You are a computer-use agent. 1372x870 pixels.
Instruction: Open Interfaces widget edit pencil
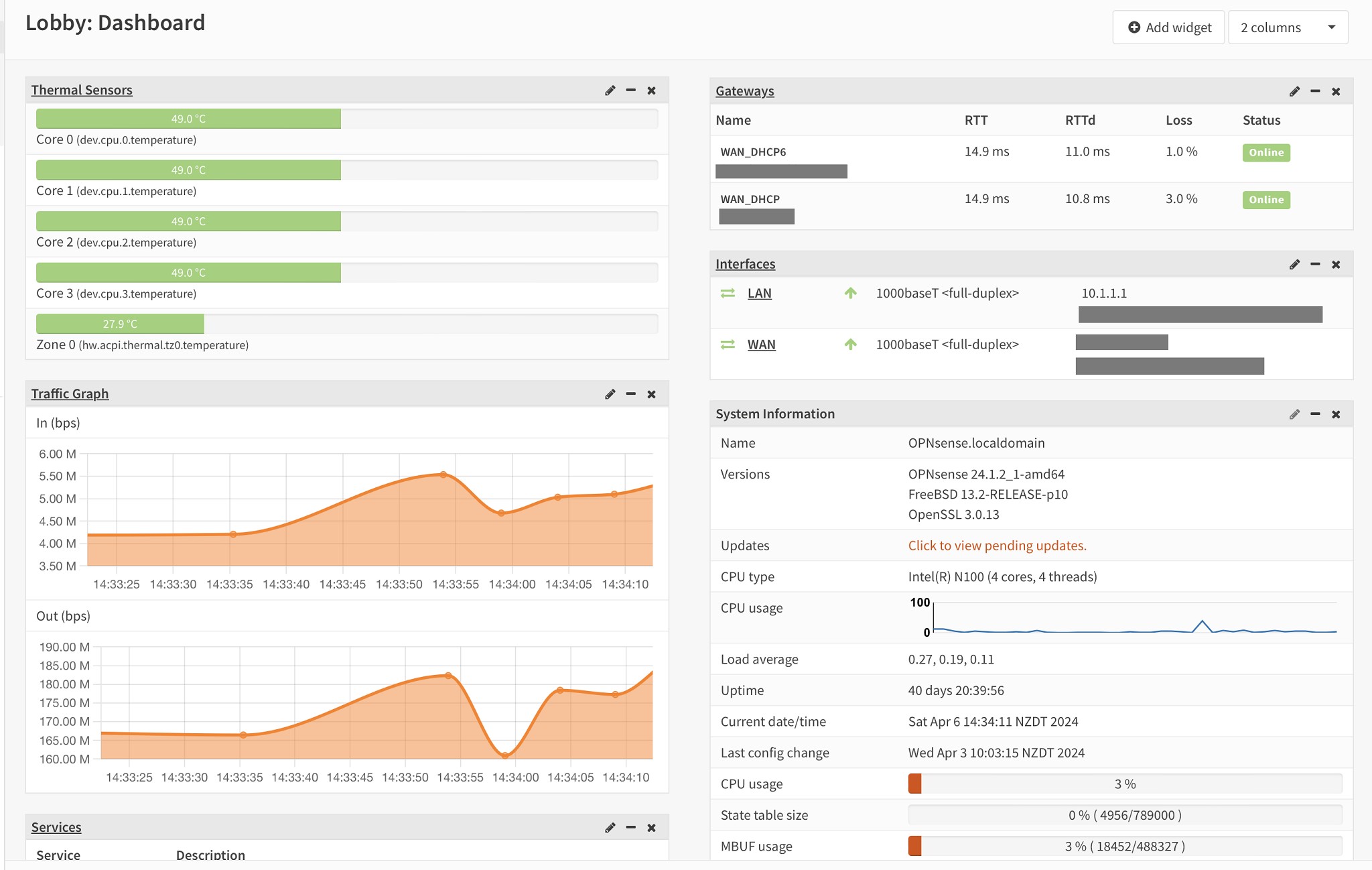(x=1294, y=265)
